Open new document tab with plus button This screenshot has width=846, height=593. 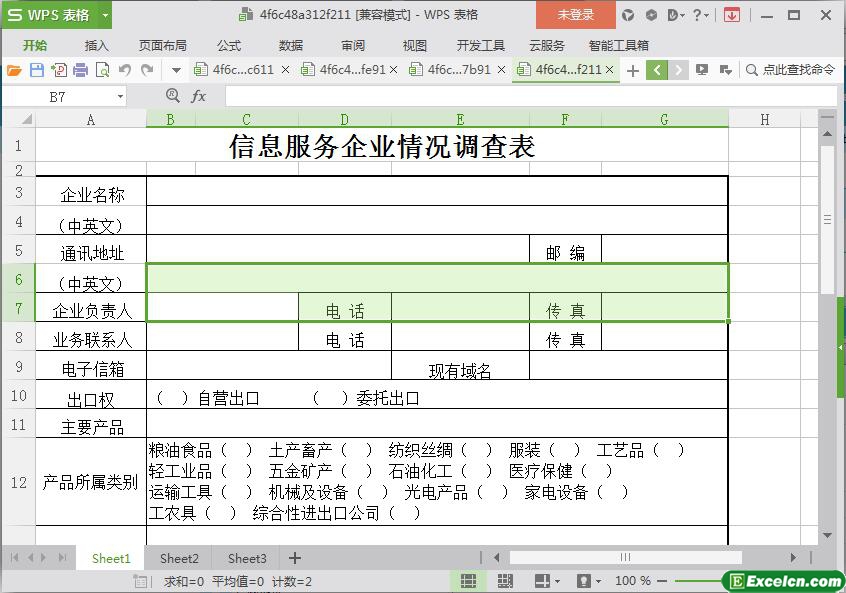tap(632, 70)
